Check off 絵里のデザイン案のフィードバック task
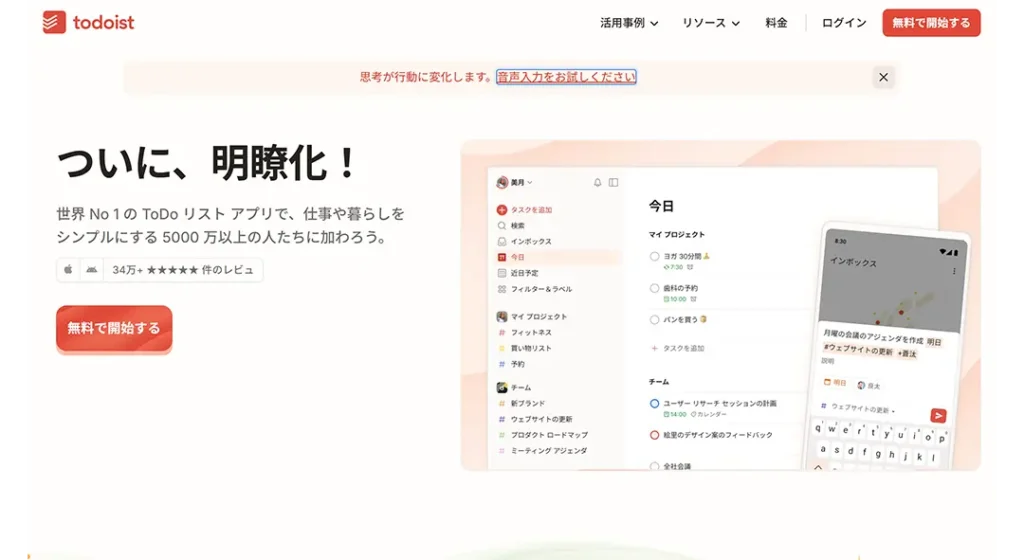This screenshot has height=560, width=1024. pyautogui.click(x=654, y=435)
